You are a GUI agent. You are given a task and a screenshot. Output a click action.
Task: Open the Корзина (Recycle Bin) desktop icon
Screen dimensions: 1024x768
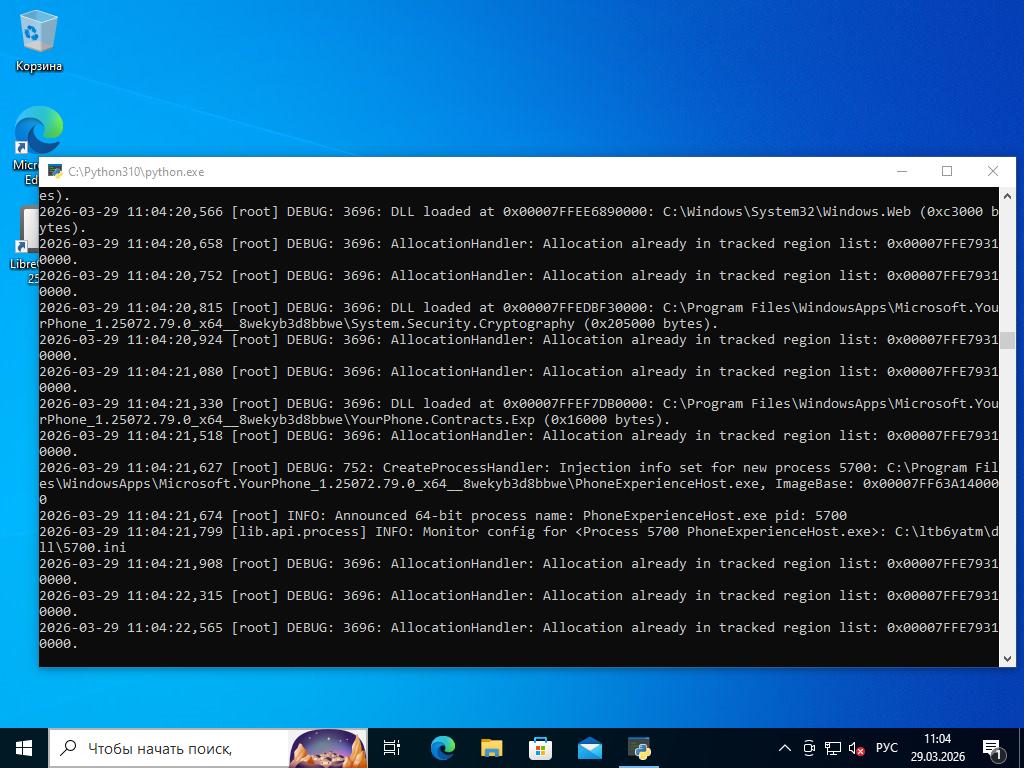pos(38,40)
